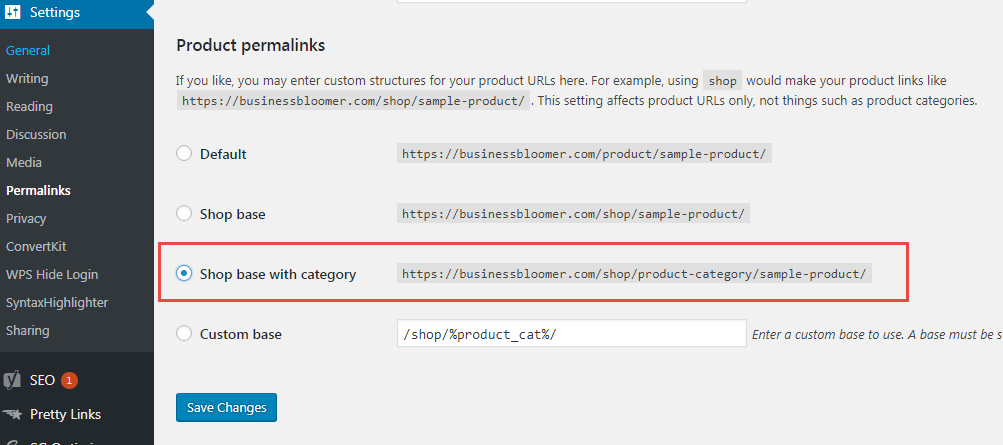Viewport: 1003px width, 445px height.
Task: Open the Privacy settings link
Action: pos(26,219)
